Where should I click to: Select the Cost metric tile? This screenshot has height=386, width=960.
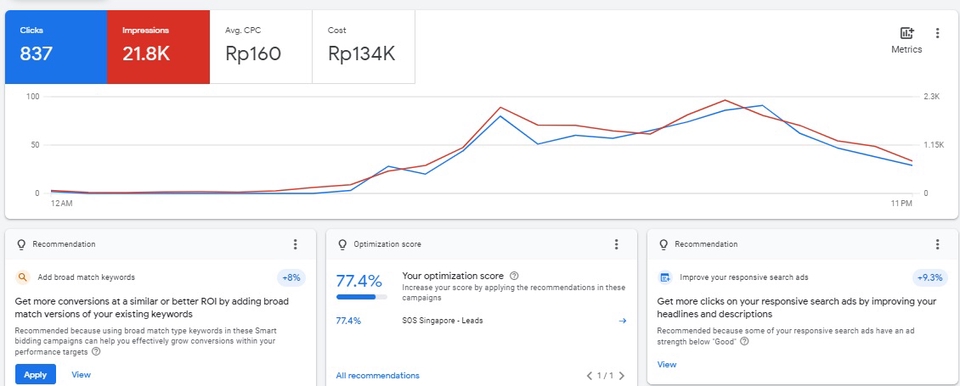(x=364, y=47)
